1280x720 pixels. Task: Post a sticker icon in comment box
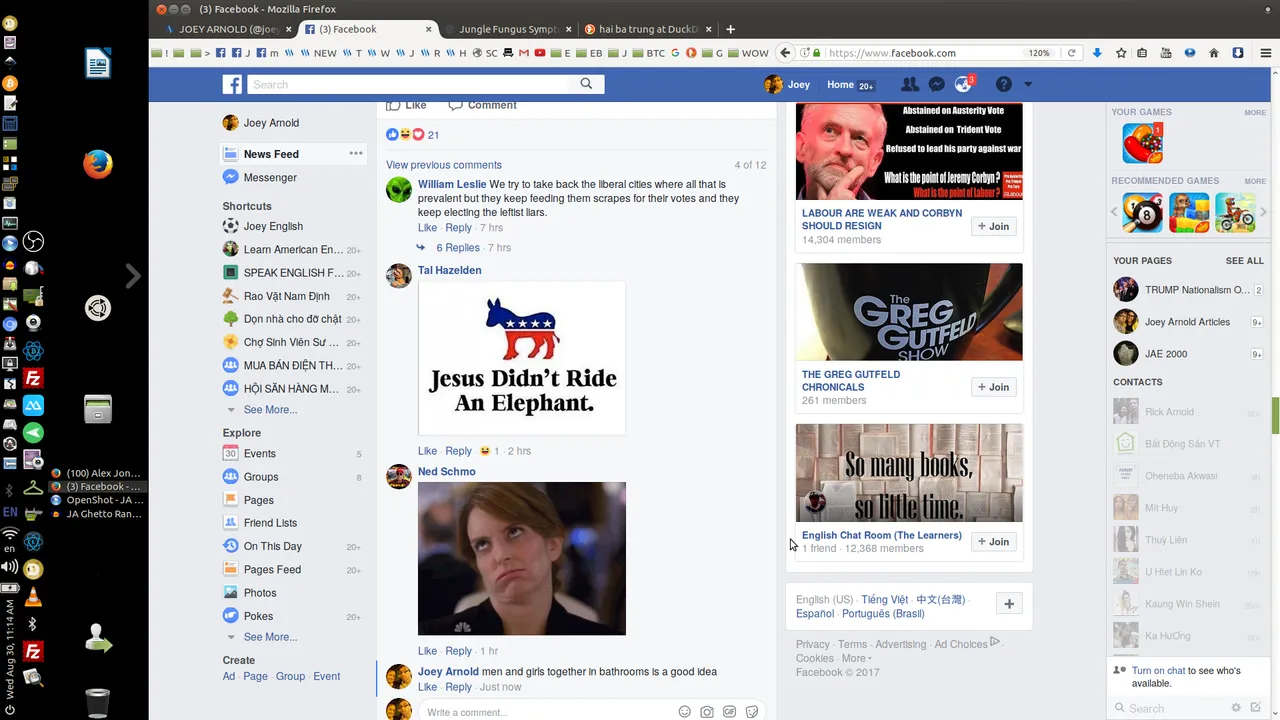(x=752, y=712)
